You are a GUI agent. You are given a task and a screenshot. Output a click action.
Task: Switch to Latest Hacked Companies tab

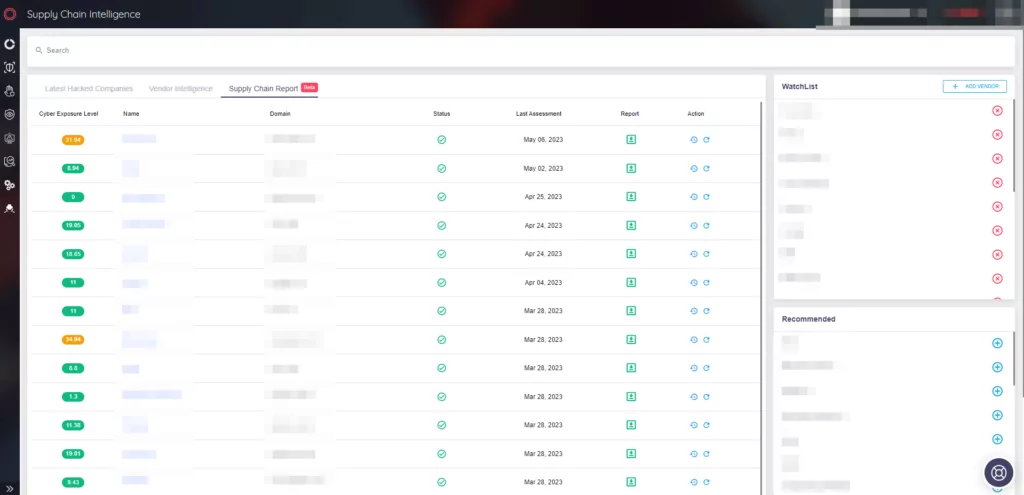(89, 89)
